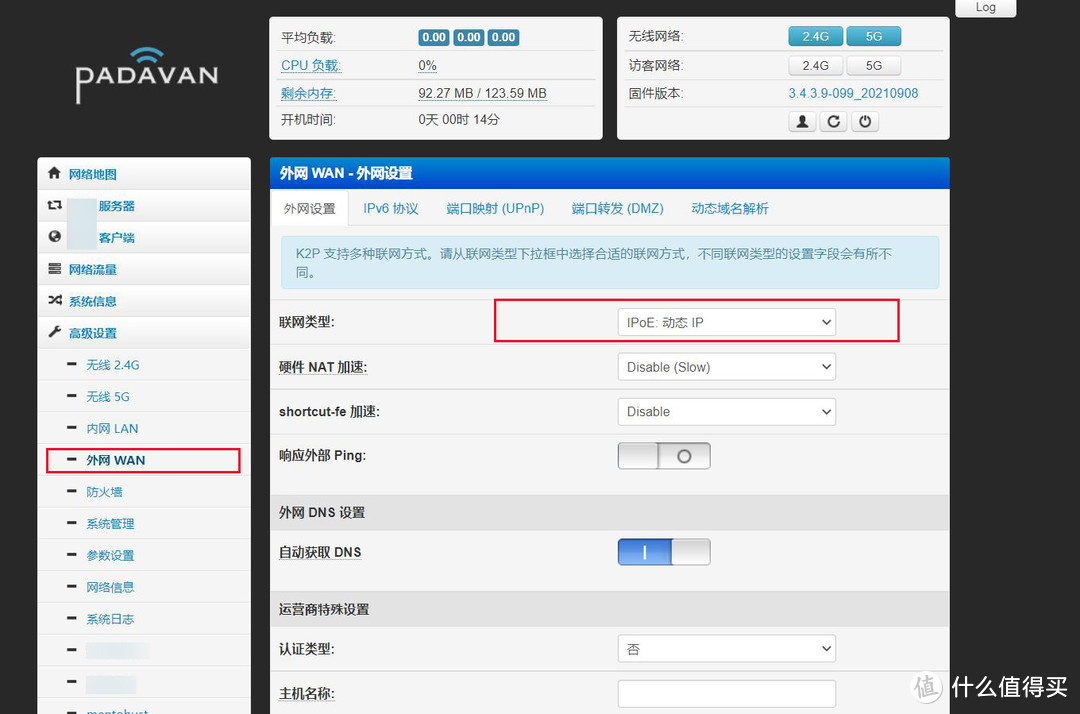1080x714 pixels.
Task: Click the 主机名称 label
Action: pos(307,693)
